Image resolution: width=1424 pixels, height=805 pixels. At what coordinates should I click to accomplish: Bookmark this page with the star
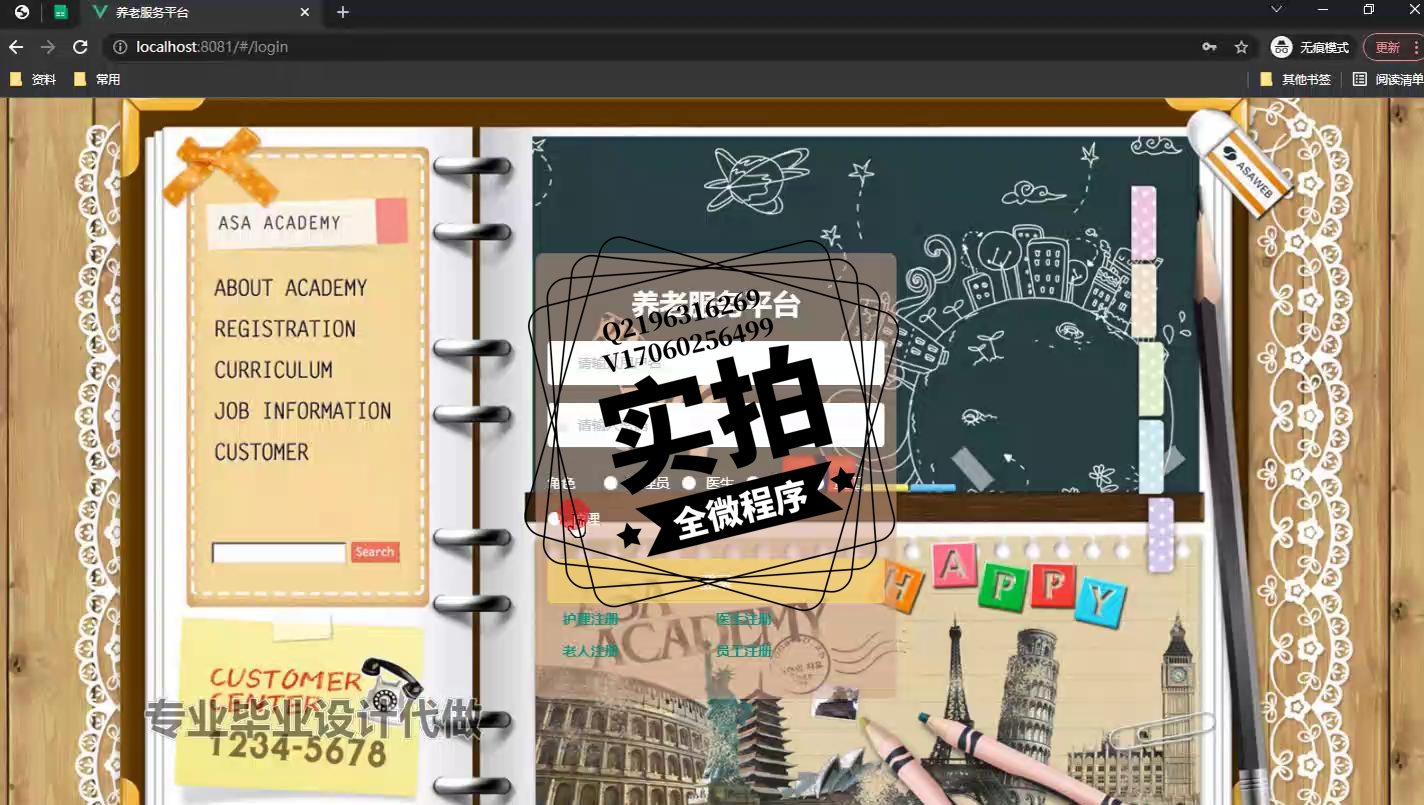(x=1241, y=47)
